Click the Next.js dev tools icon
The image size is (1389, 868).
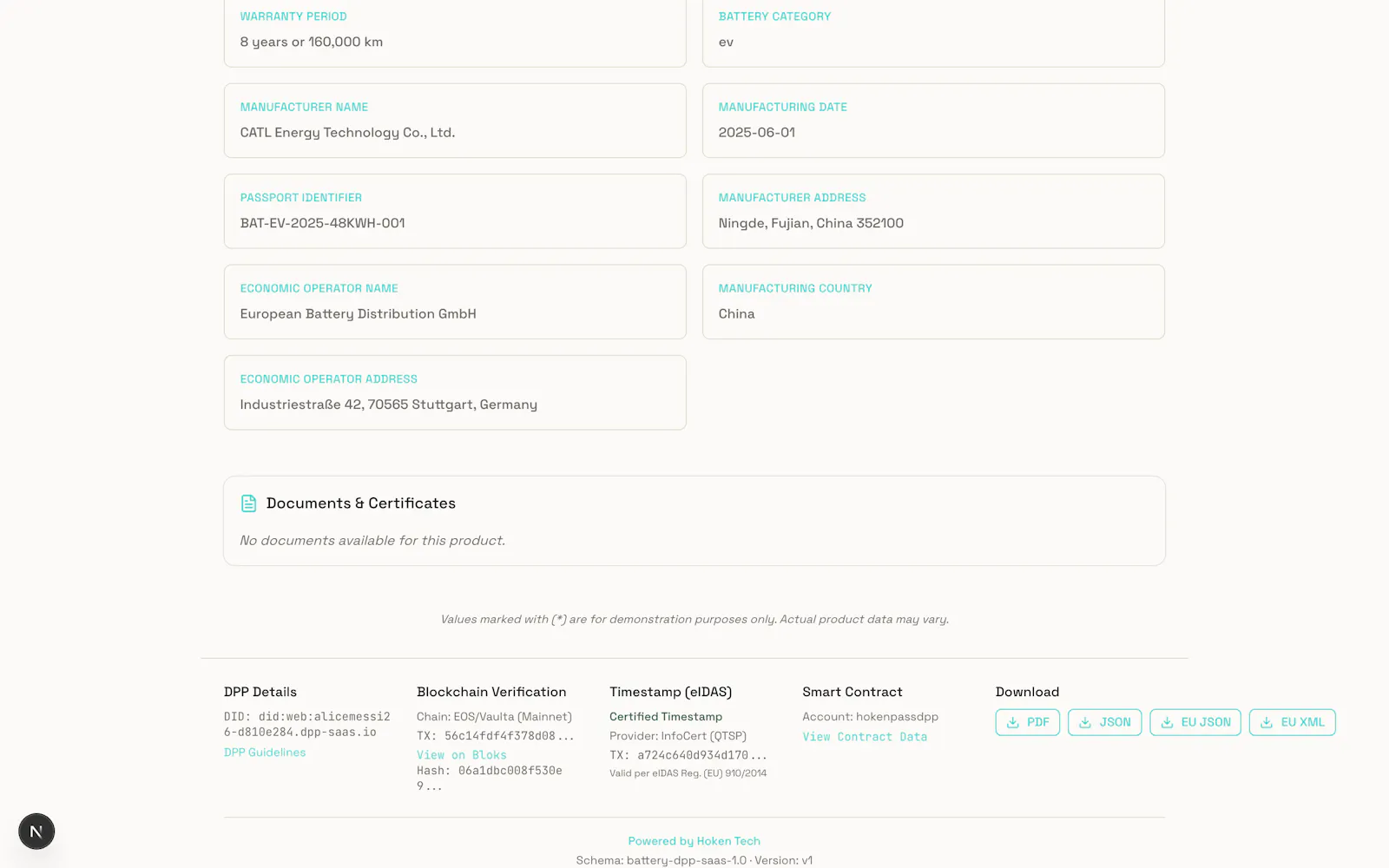[x=36, y=832]
